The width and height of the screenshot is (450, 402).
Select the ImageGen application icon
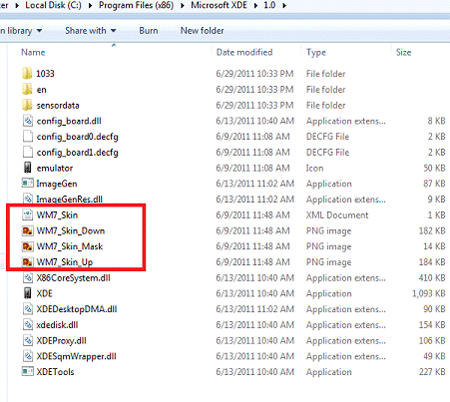pyautogui.click(x=28, y=183)
